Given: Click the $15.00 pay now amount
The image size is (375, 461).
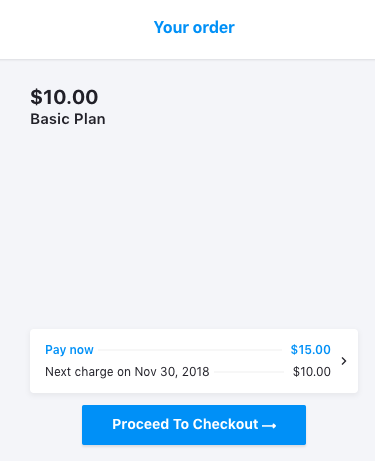Looking at the screenshot, I should (x=310, y=350).
